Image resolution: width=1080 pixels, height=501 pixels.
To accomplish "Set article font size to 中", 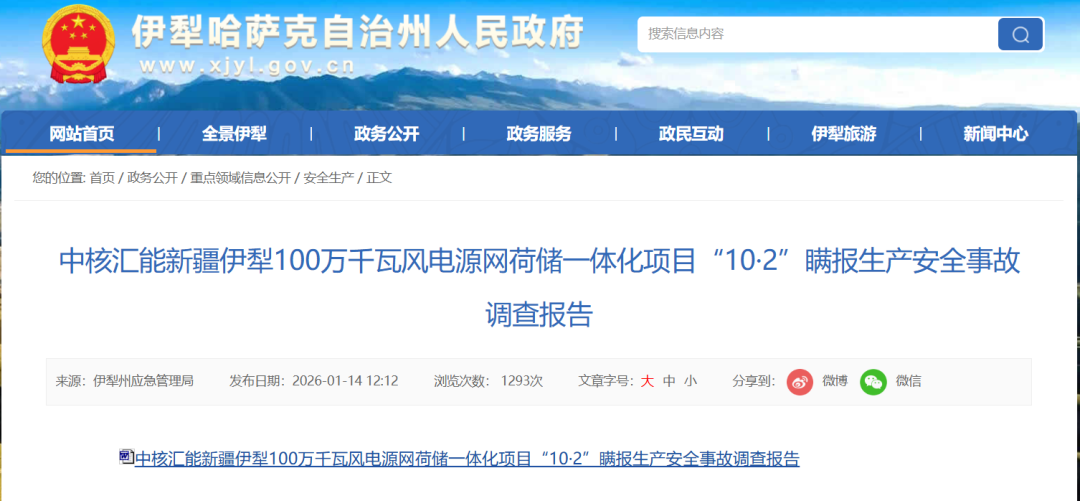I will coord(669,381).
